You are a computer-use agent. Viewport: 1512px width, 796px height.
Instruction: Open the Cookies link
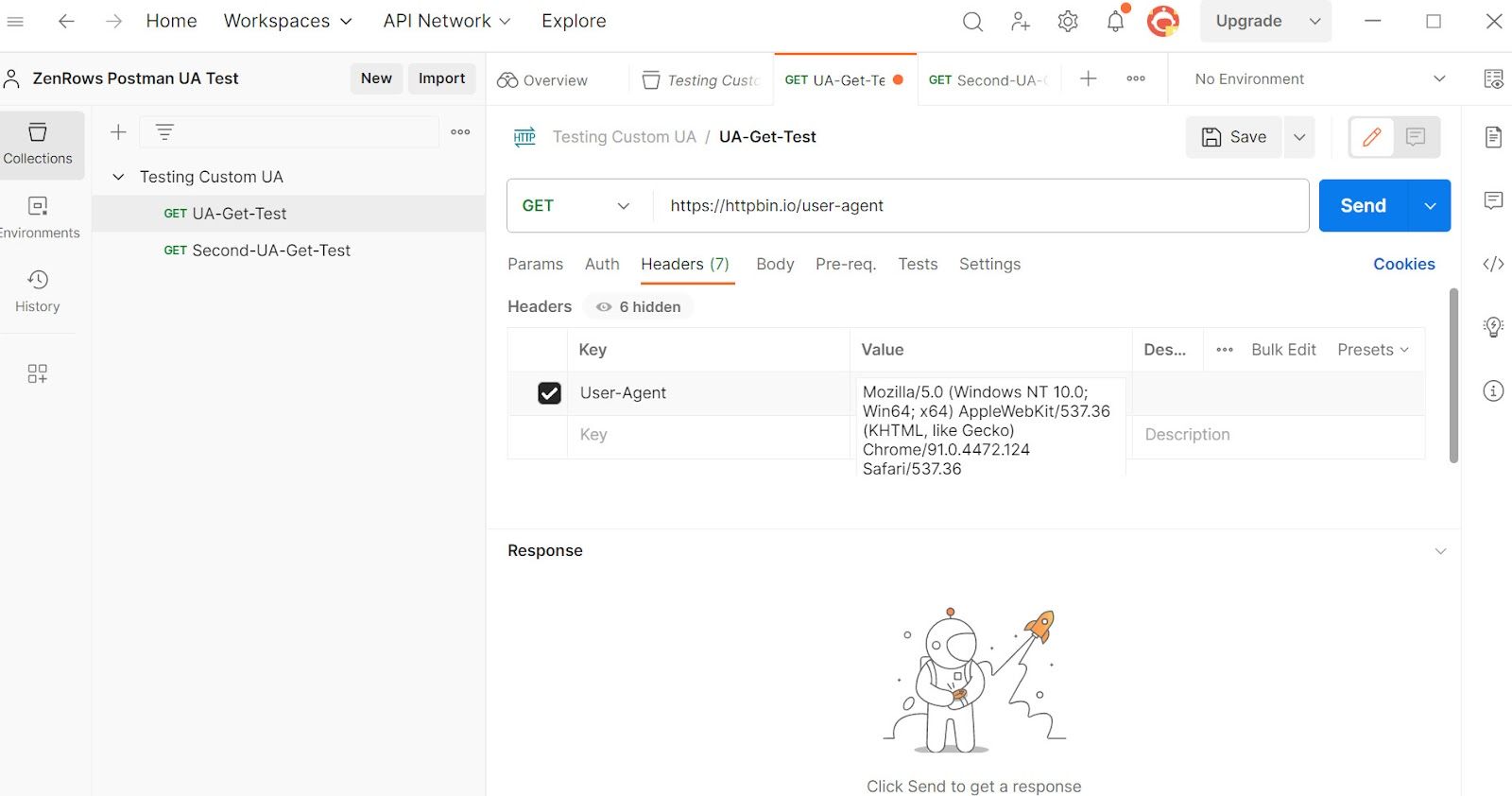pos(1404,265)
